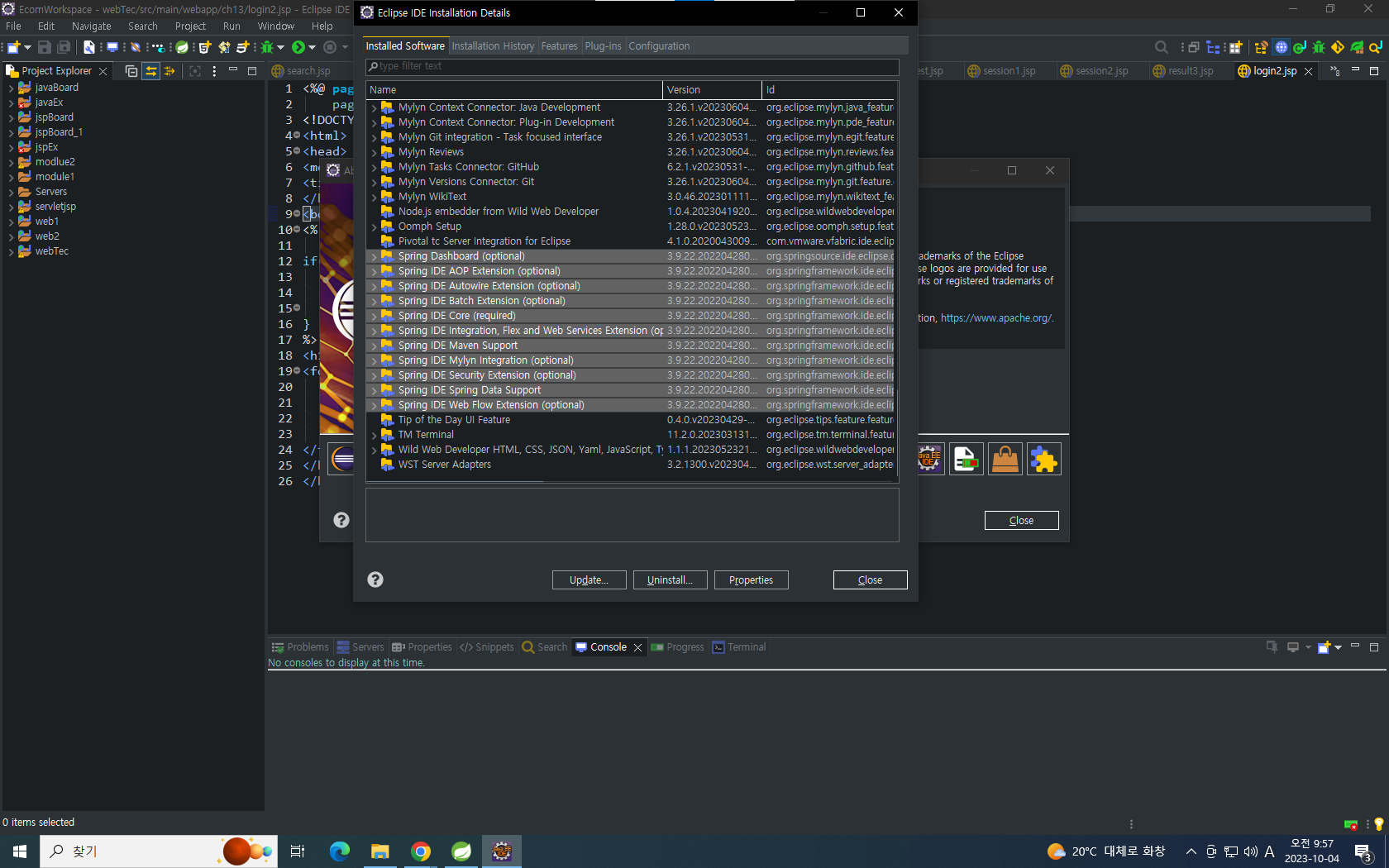Click the green Spring Boot dashboard icon
Screen dimensions: 1389x868
pos(182,47)
